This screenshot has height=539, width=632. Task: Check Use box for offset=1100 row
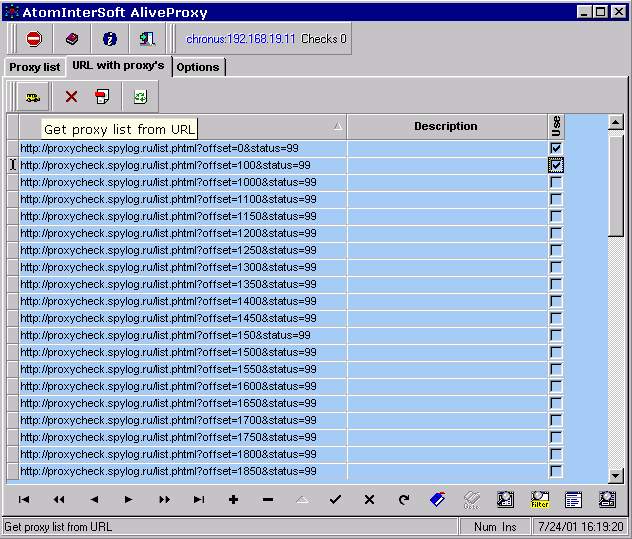(556, 199)
